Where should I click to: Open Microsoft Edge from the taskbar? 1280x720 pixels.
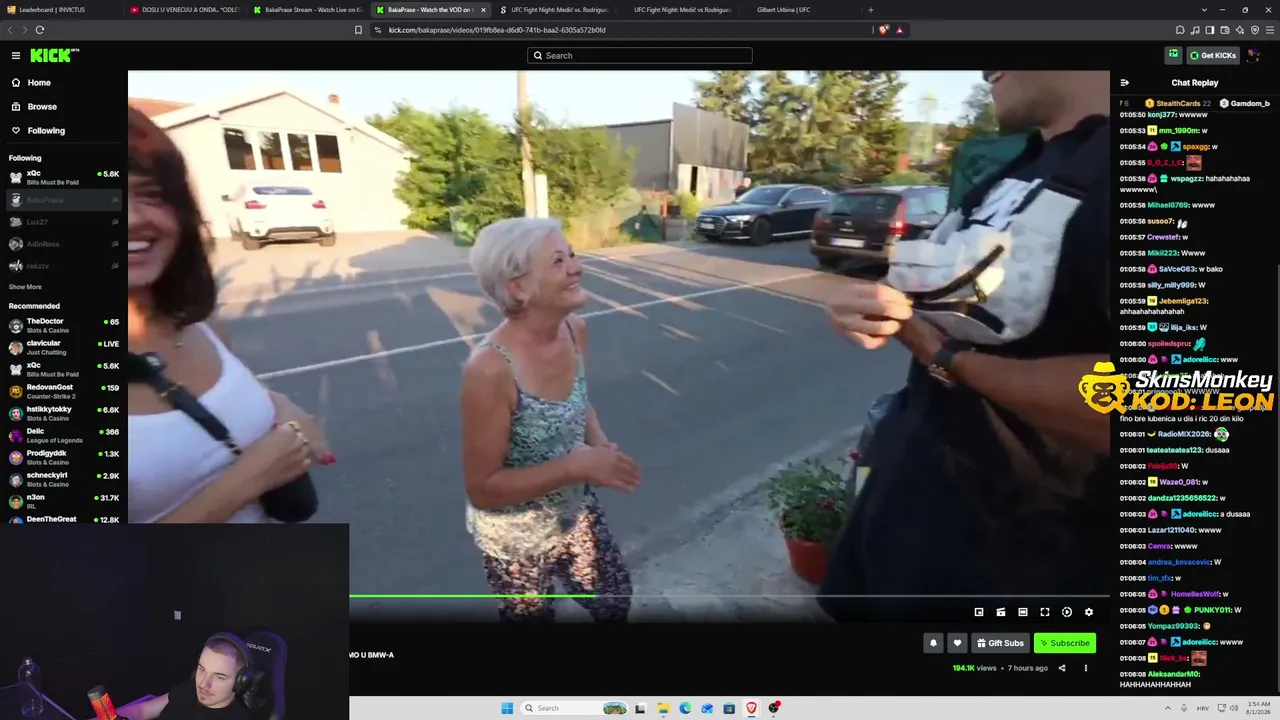pyautogui.click(x=685, y=708)
